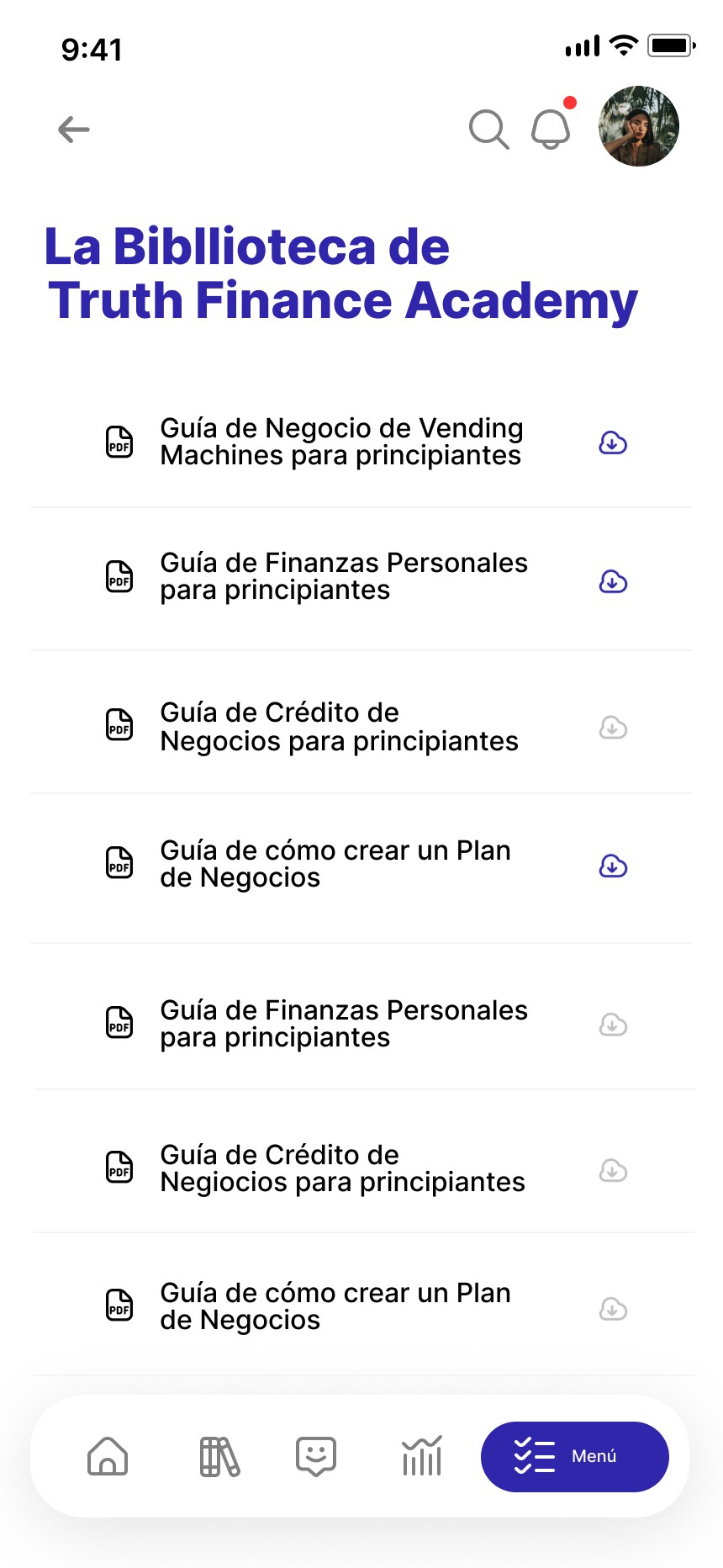Viewport: 723px width, 1568px height.
Task: Open notifications bell icon
Action: [551, 129]
